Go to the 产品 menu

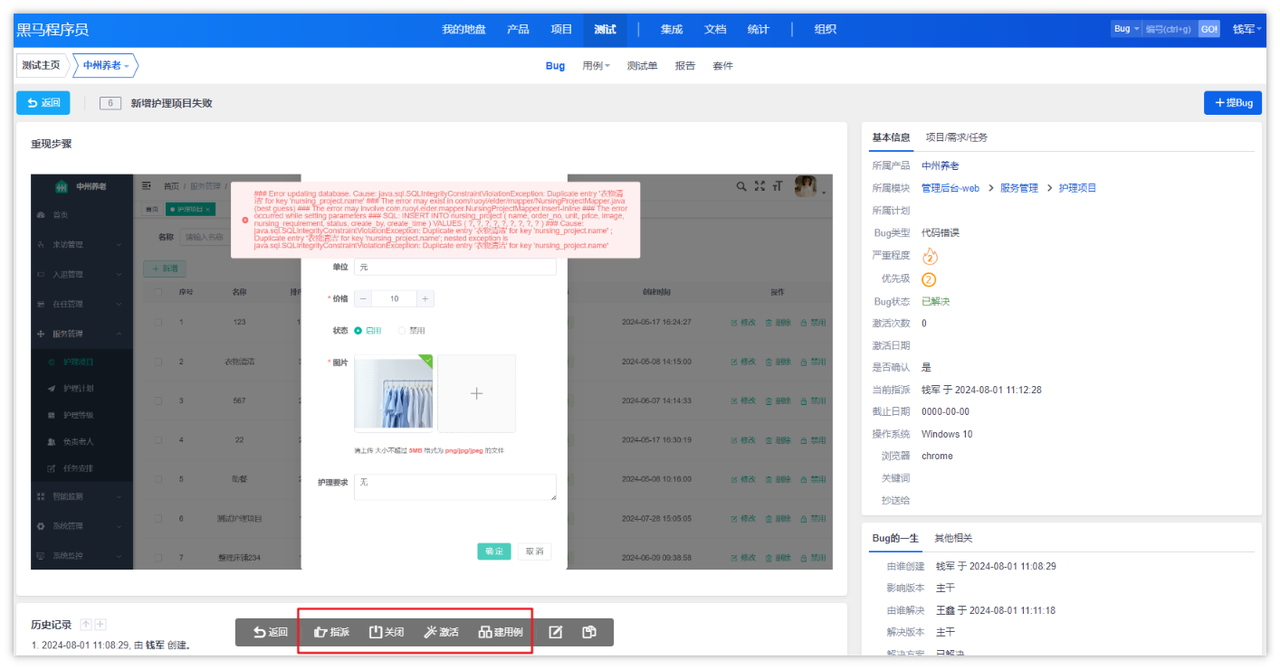[x=518, y=29]
